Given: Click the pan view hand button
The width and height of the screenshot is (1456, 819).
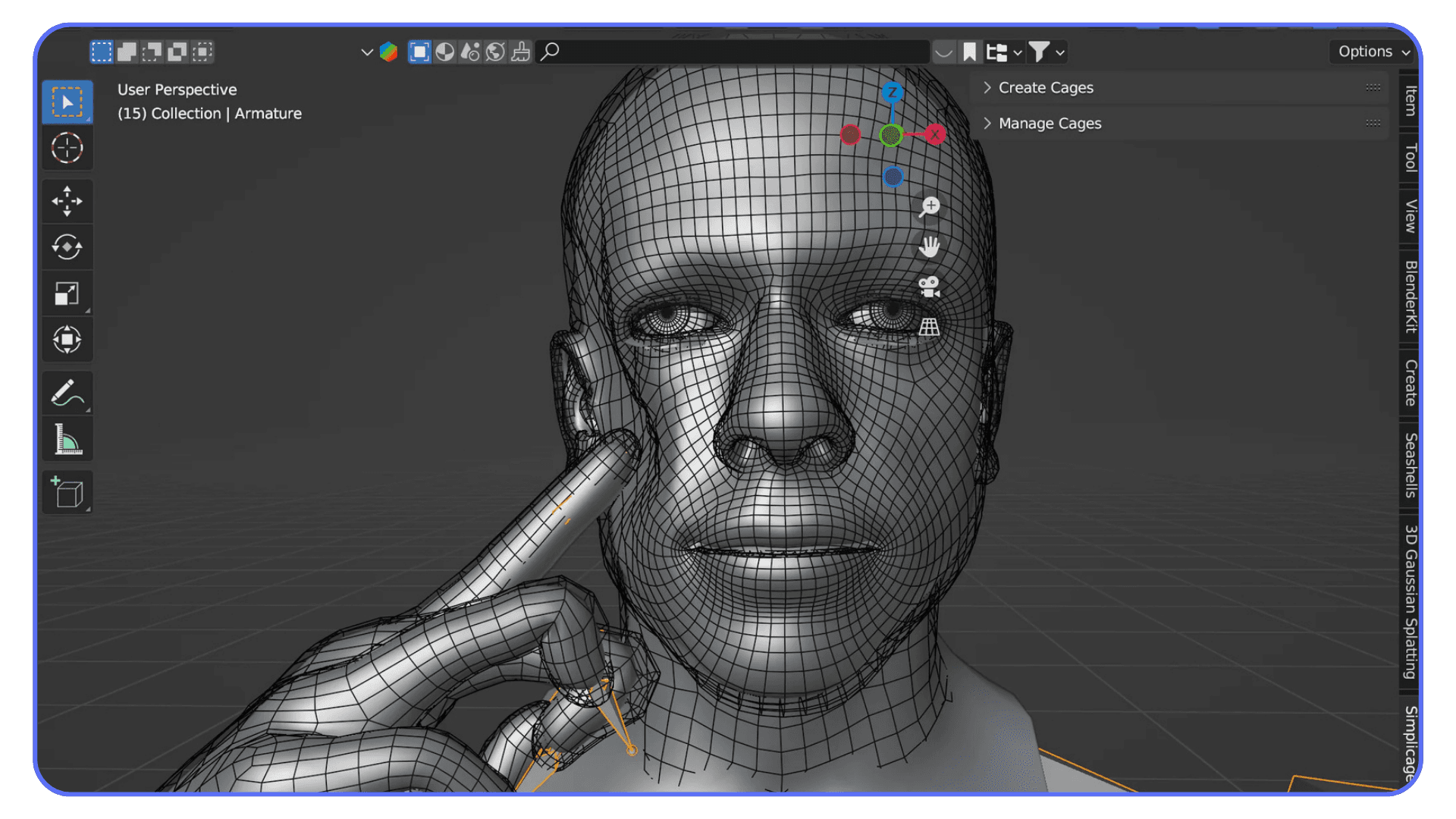Looking at the screenshot, I should point(929,246).
